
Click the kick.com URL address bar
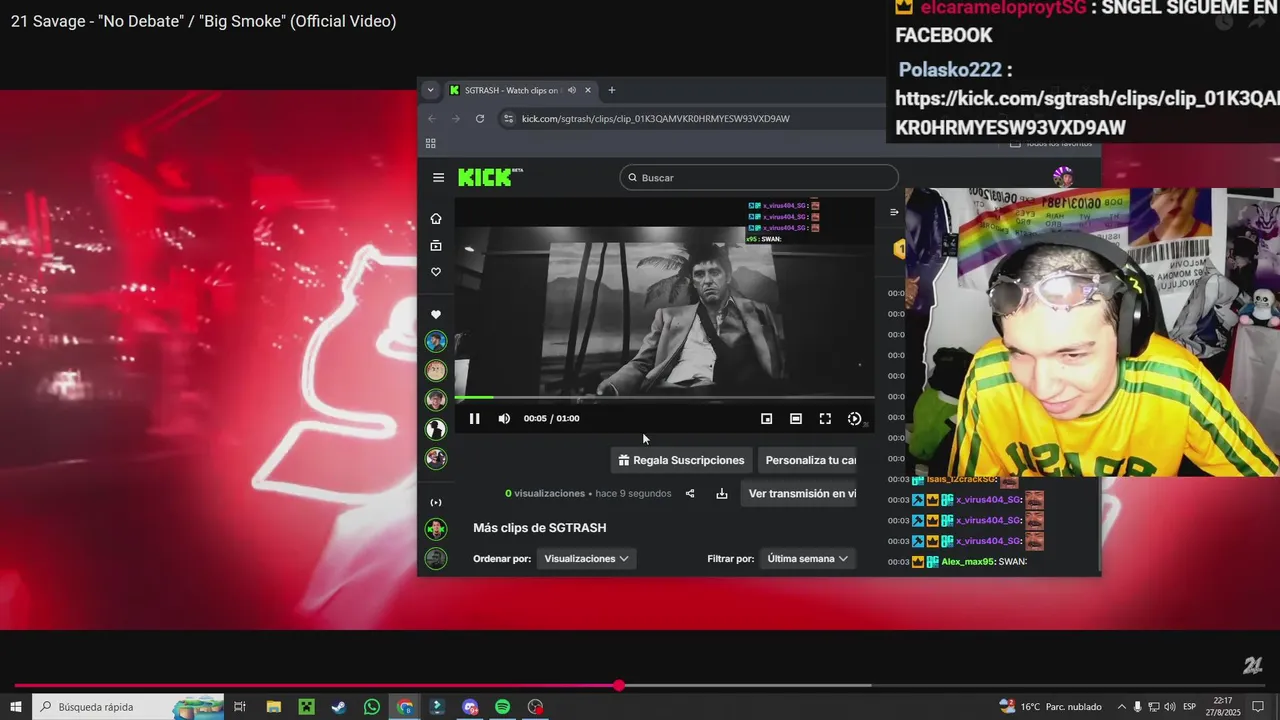[x=655, y=119]
